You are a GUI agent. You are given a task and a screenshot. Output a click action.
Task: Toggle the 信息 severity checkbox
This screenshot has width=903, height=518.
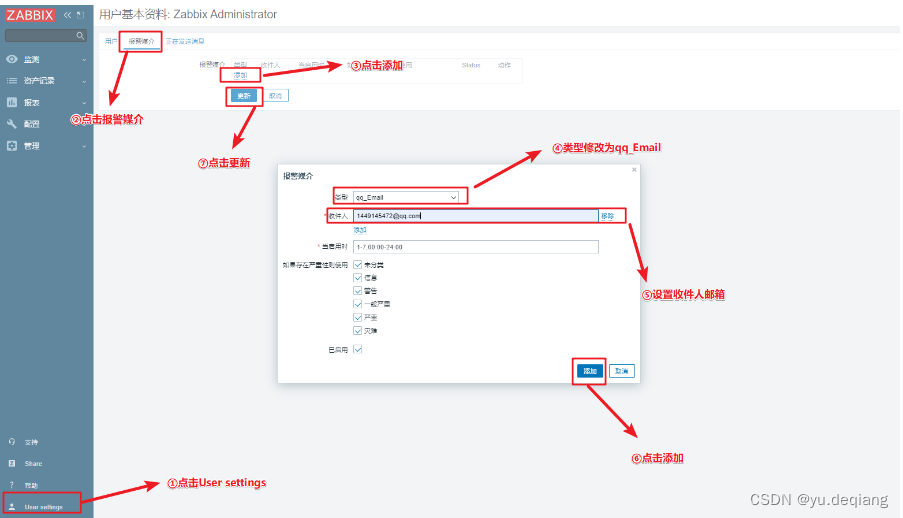(x=358, y=278)
